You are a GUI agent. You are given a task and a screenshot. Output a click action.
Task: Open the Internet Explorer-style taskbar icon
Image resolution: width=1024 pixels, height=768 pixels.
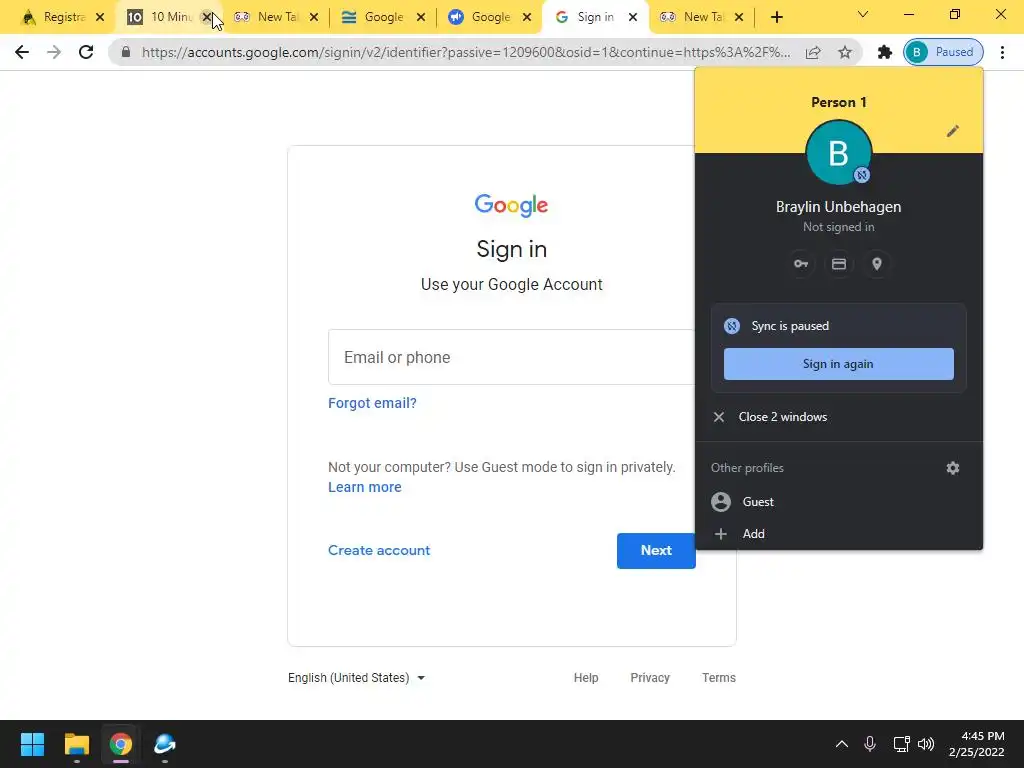pyautogui.click(x=165, y=744)
